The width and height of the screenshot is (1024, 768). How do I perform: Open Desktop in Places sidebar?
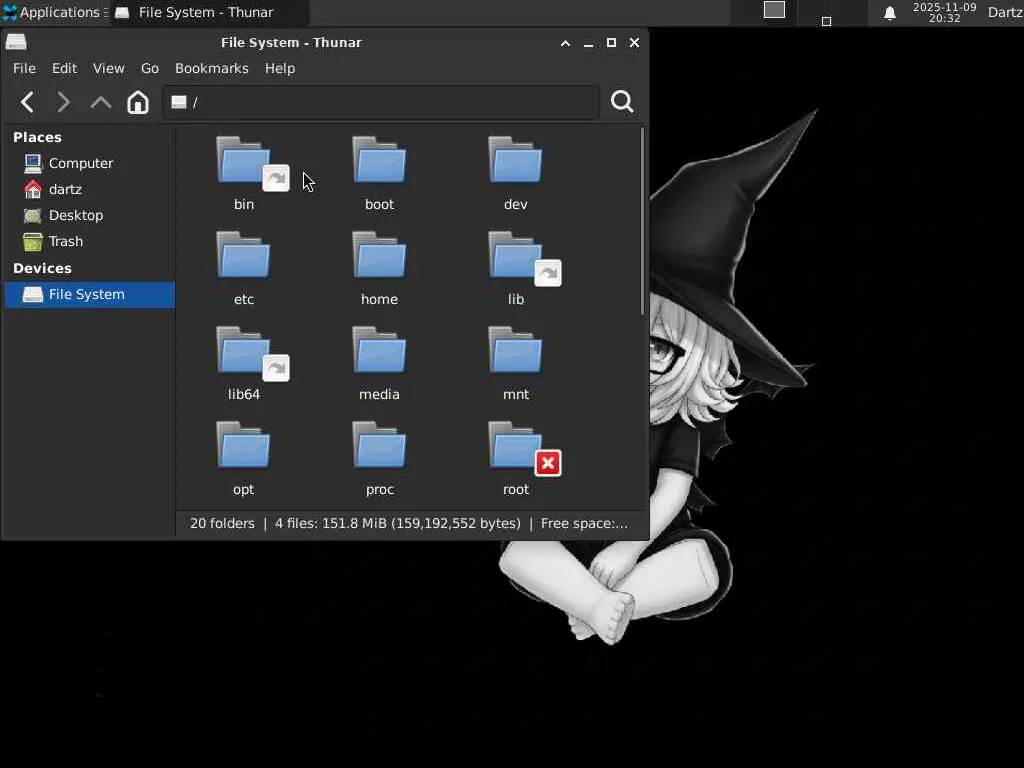coord(89,216)
